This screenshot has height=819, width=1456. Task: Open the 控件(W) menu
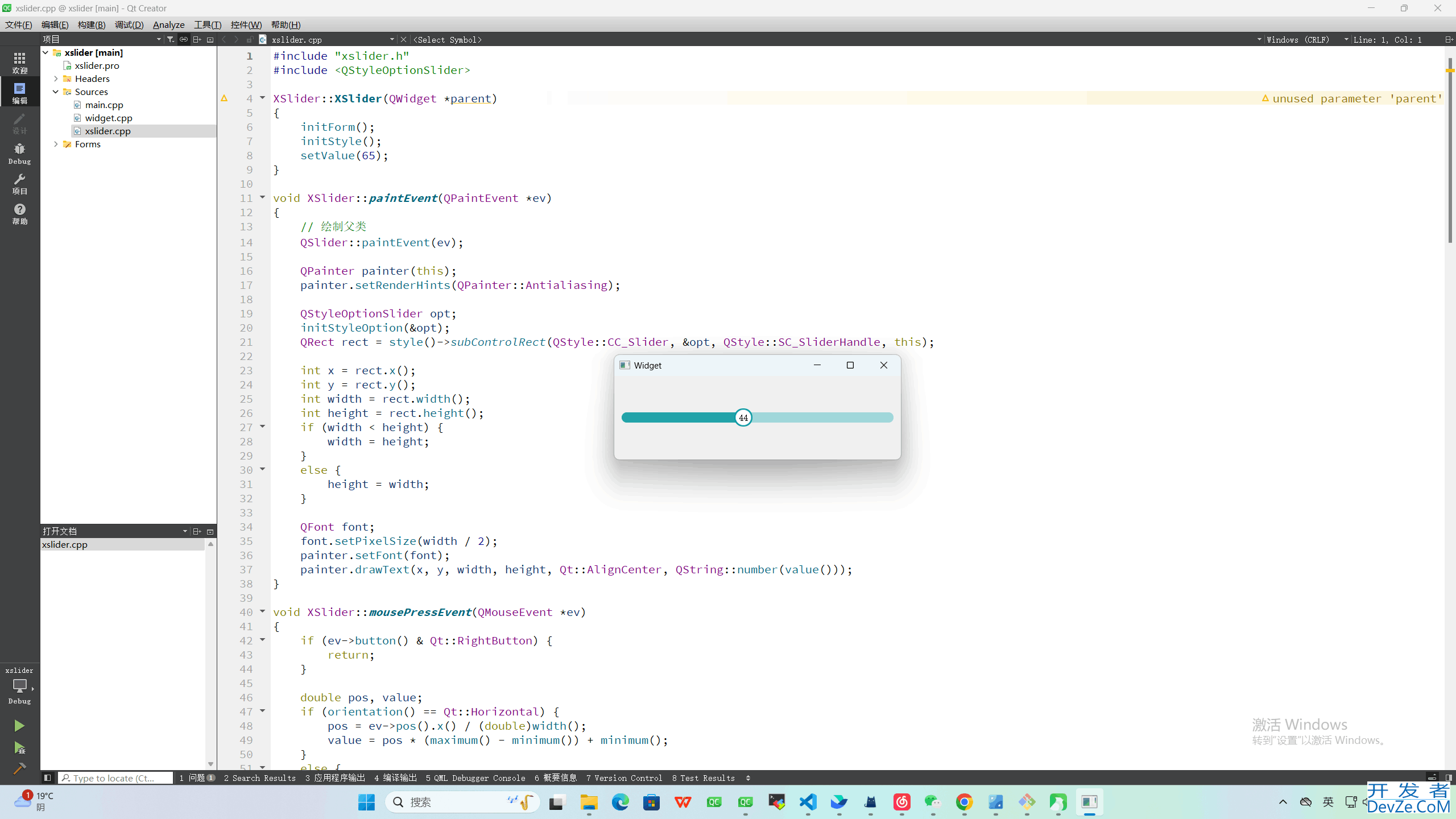click(246, 24)
